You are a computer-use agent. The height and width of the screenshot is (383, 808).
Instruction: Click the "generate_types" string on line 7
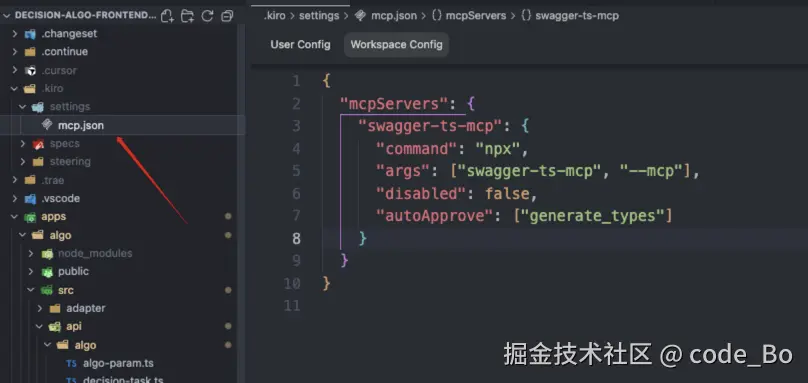[x=593, y=216]
